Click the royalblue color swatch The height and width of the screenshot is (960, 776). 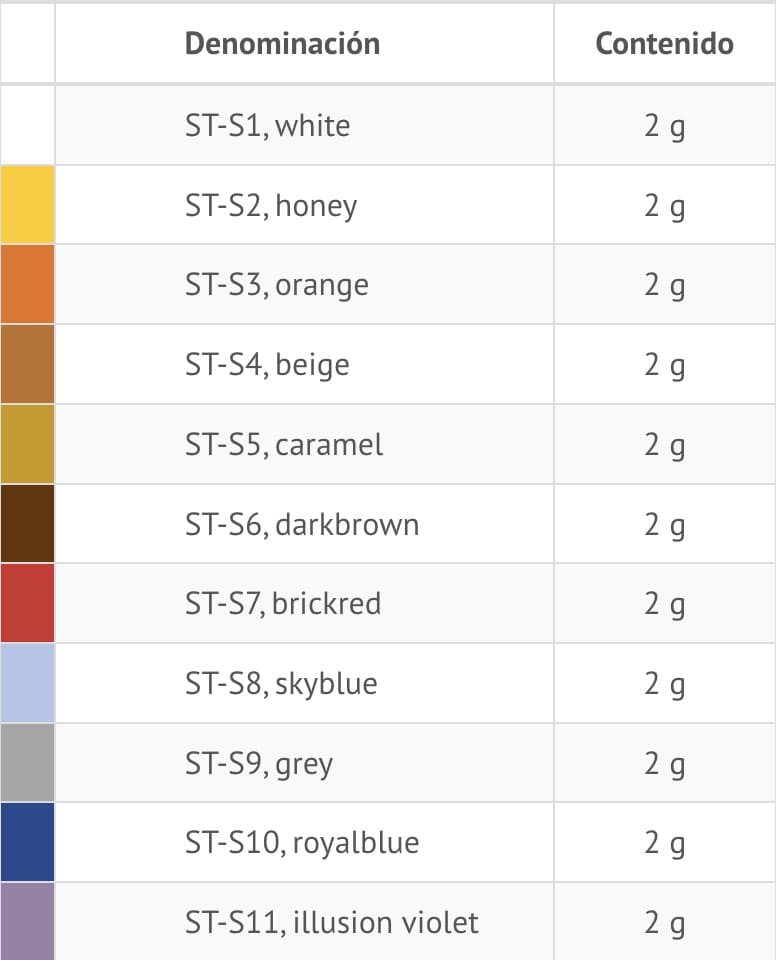(x=27, y=842)
